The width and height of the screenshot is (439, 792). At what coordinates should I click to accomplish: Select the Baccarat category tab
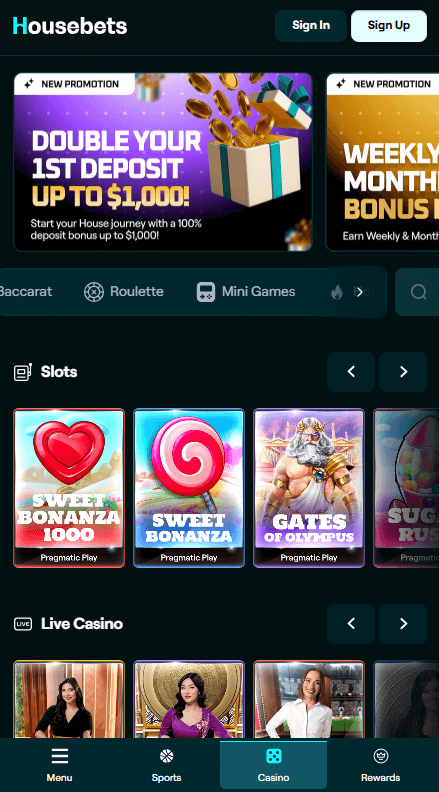25,291
